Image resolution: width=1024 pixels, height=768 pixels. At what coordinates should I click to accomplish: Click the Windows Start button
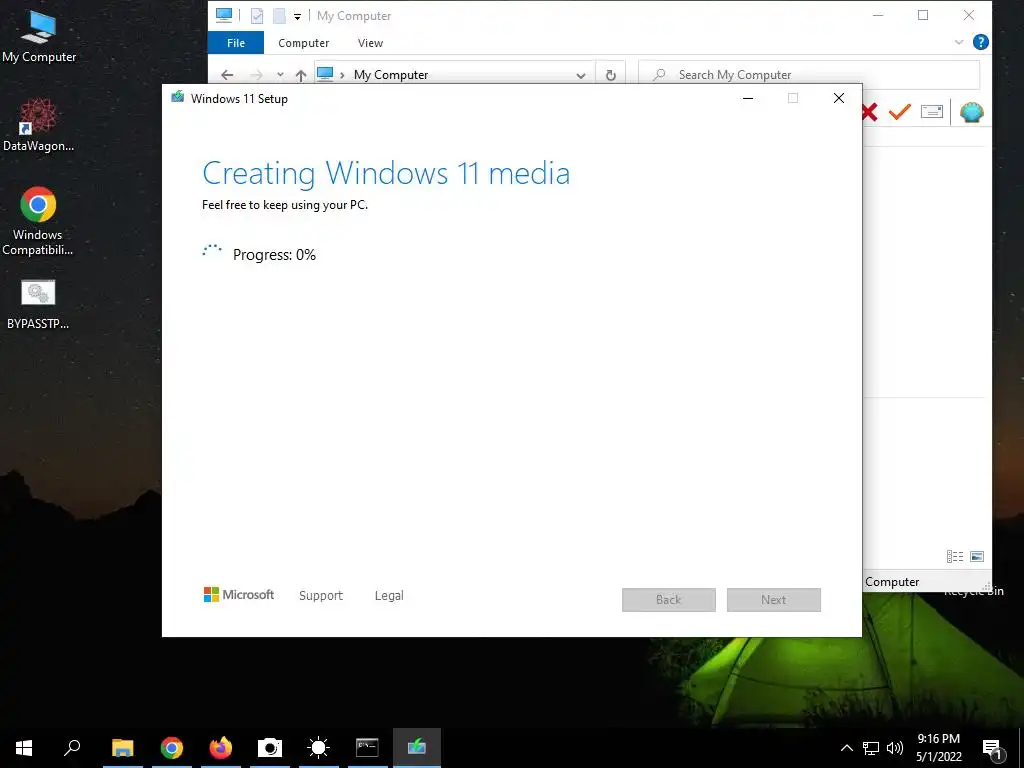tap(24, 748)
